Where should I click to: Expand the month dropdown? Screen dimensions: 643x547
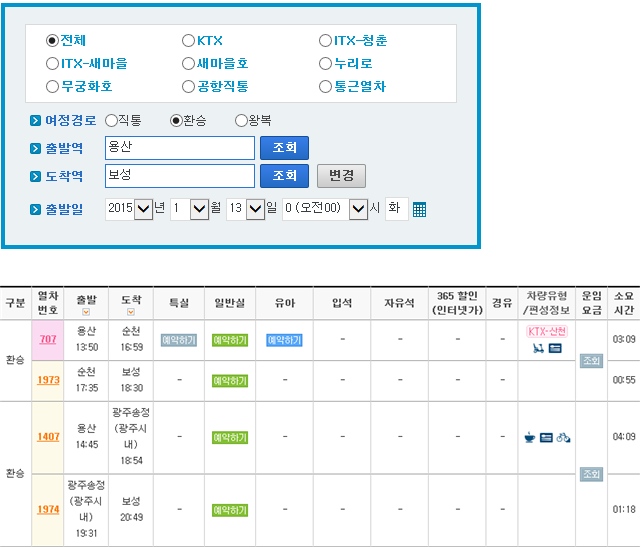pyautogui.click(x=199, y=209)
